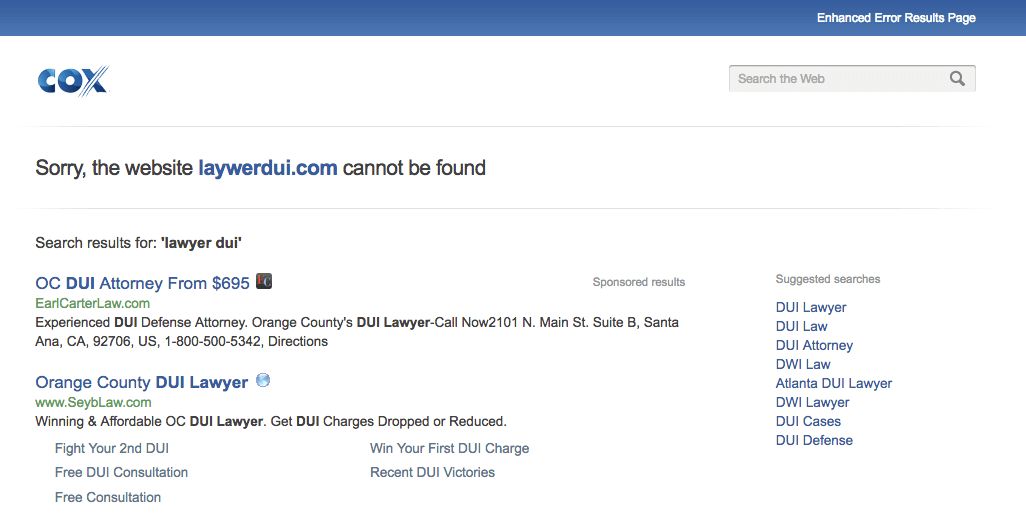
Task: Open the Fight Your 2nd DUI sublink
Action: point(112,448)
